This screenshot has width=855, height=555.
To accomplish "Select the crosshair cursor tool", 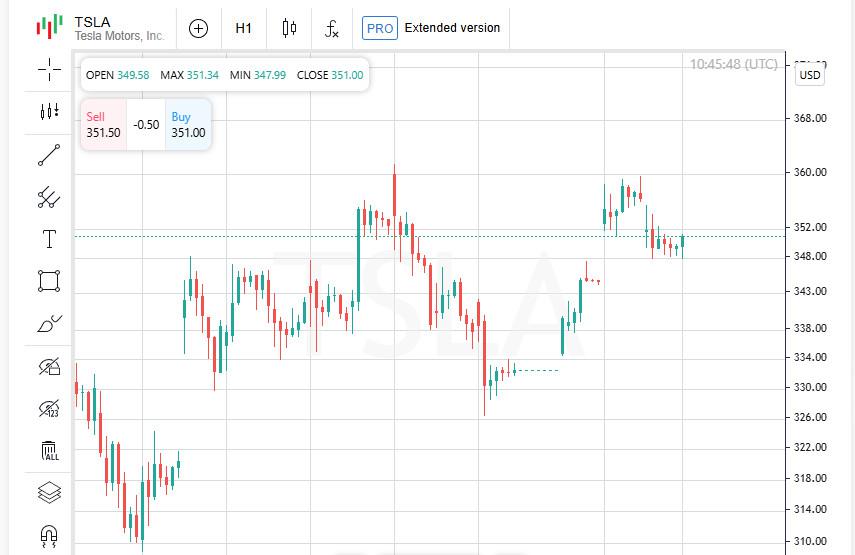I will pos(49,69).
